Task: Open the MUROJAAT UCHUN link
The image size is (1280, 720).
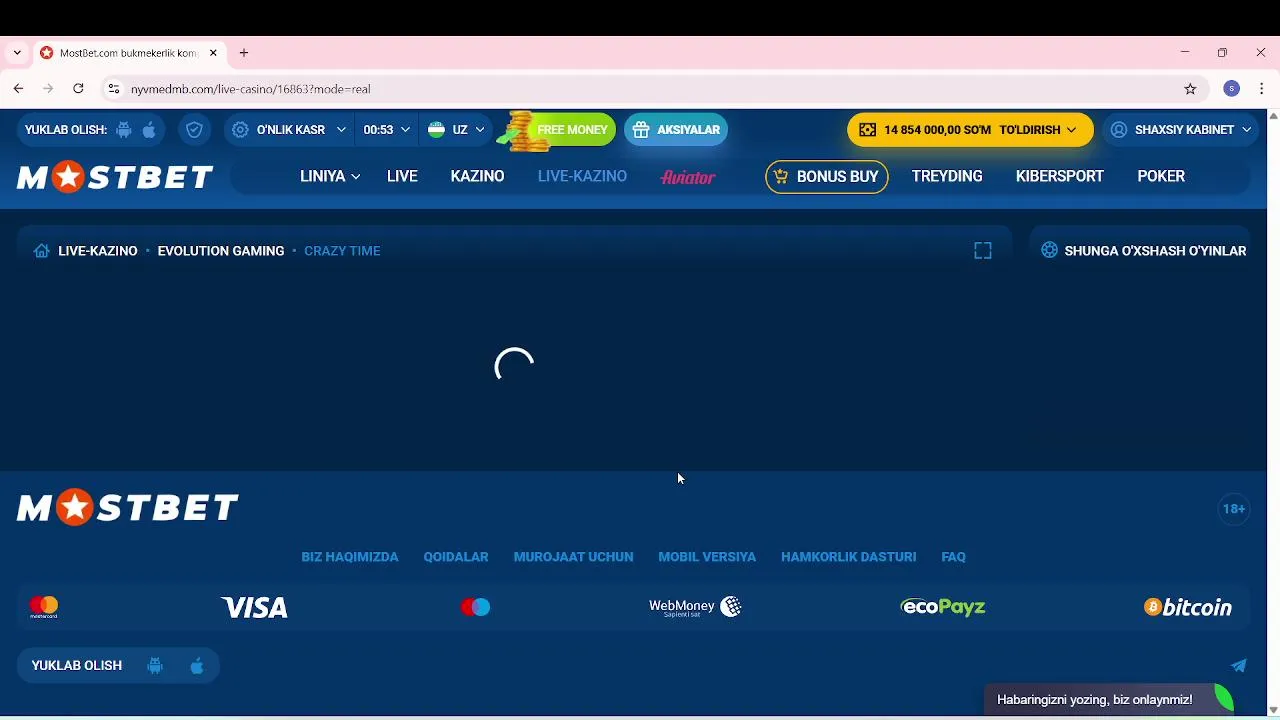Action: (x=573, y=557)
